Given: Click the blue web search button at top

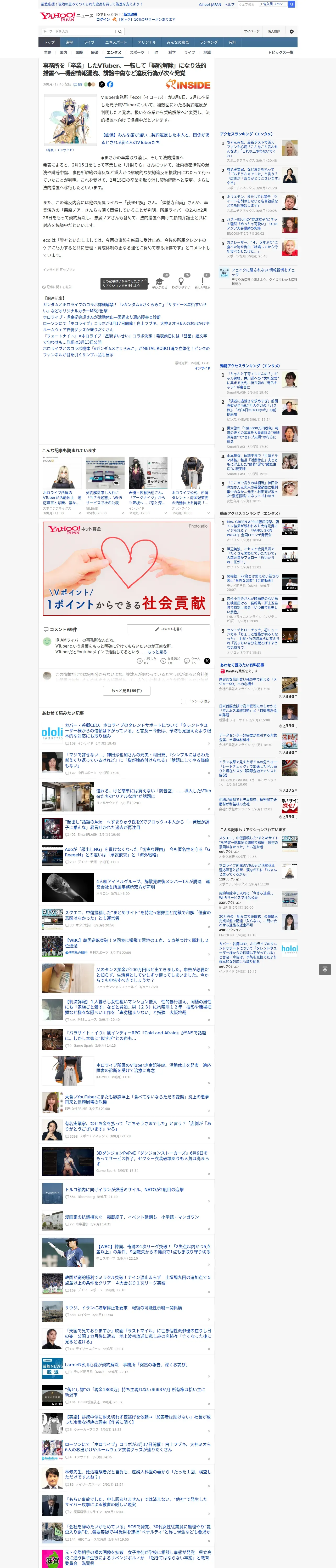Looking at the screenshot, I should point(292,4).
